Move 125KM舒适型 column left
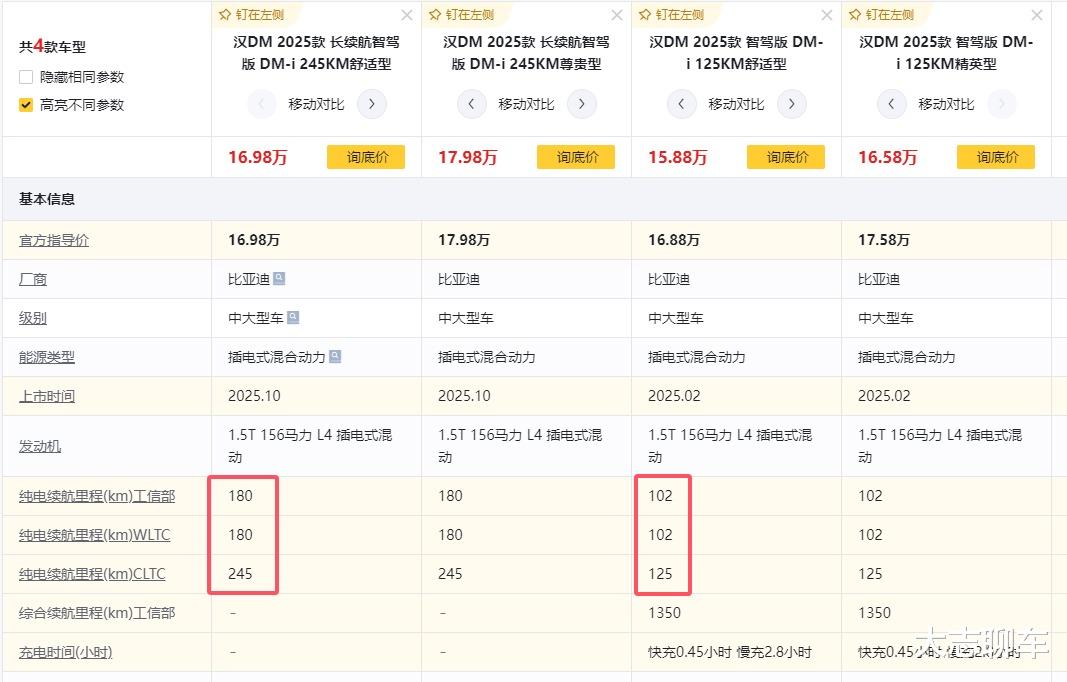This screenshot has width=1067, height=682. point(681,104)
